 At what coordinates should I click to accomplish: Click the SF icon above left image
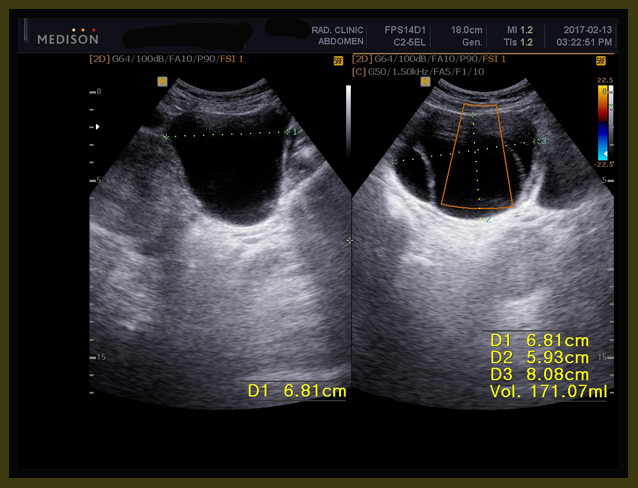[337, 60]
